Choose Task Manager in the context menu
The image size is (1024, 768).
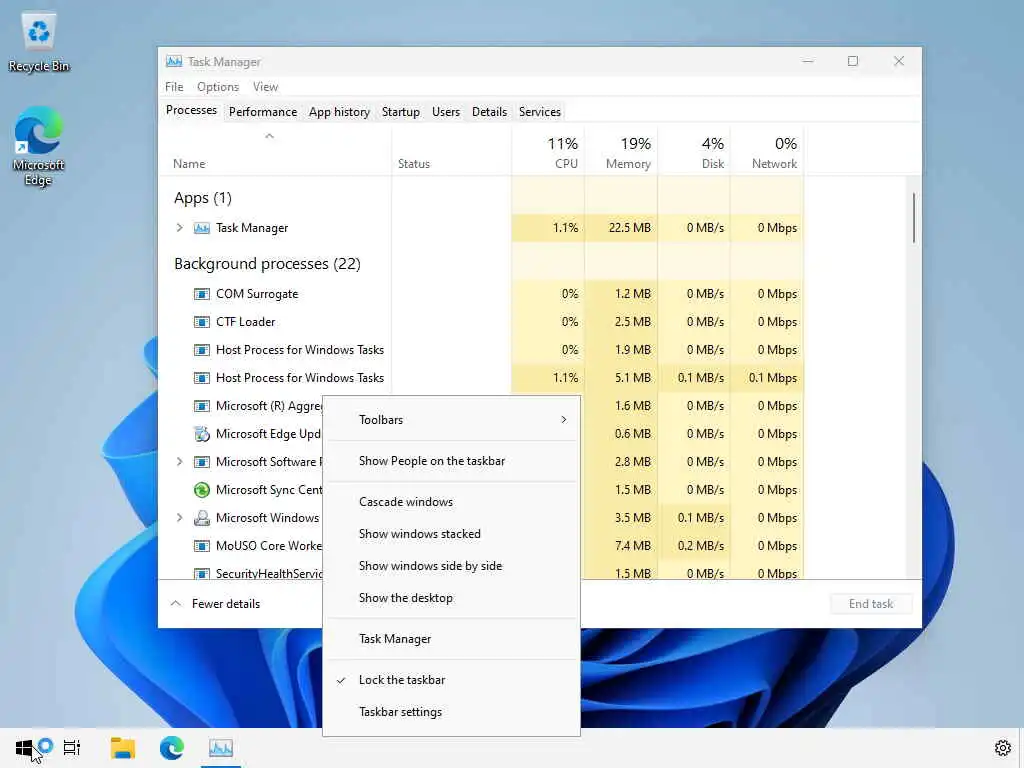(x=451, y=639)
